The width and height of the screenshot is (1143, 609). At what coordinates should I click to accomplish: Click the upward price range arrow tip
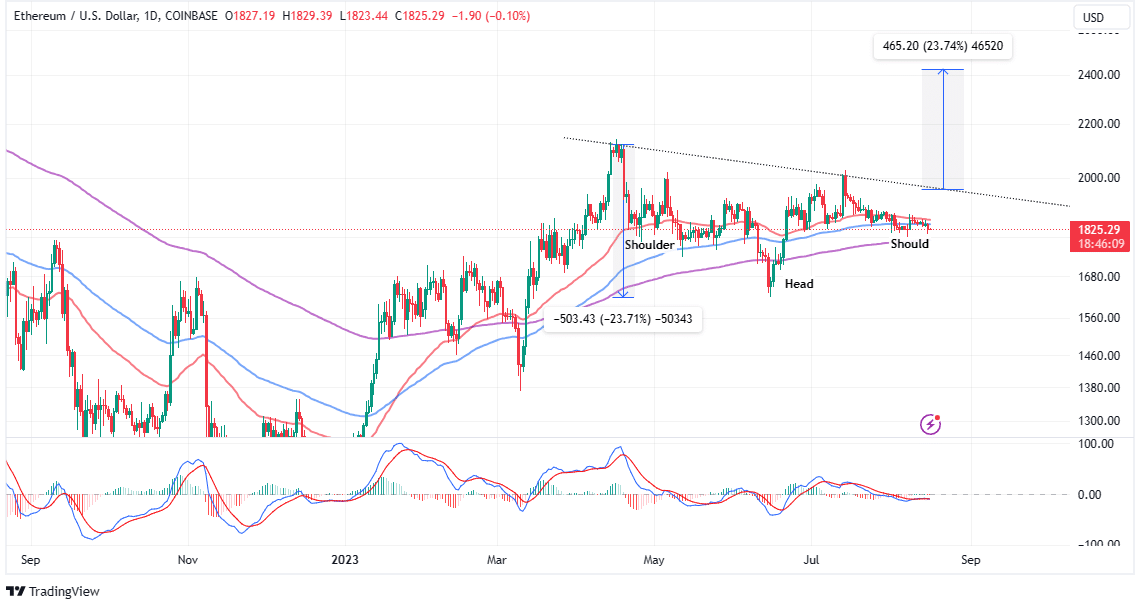click(x=943, y=71)
